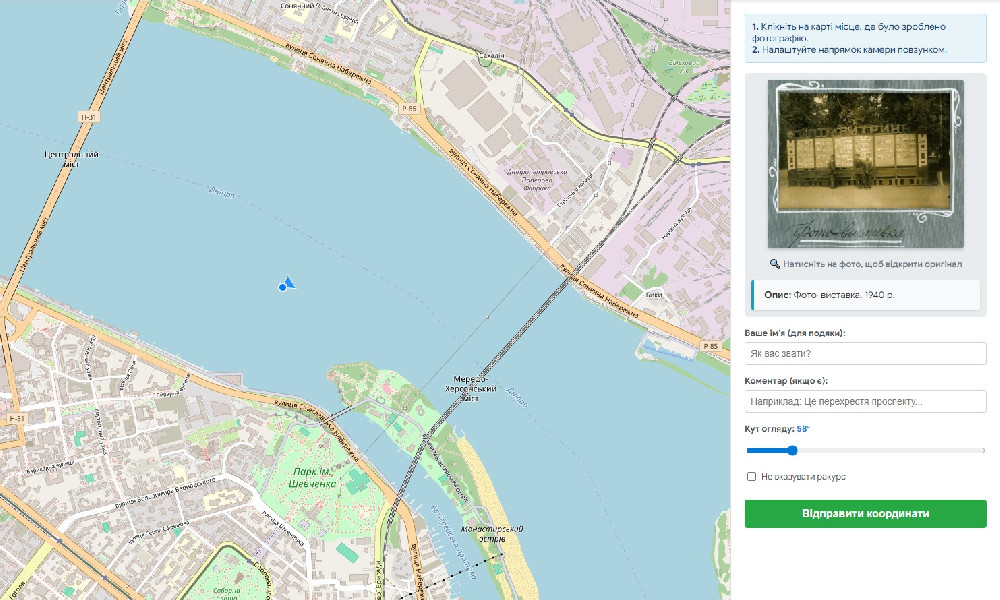Click the magnifier icon below the photo

[774, 263]
